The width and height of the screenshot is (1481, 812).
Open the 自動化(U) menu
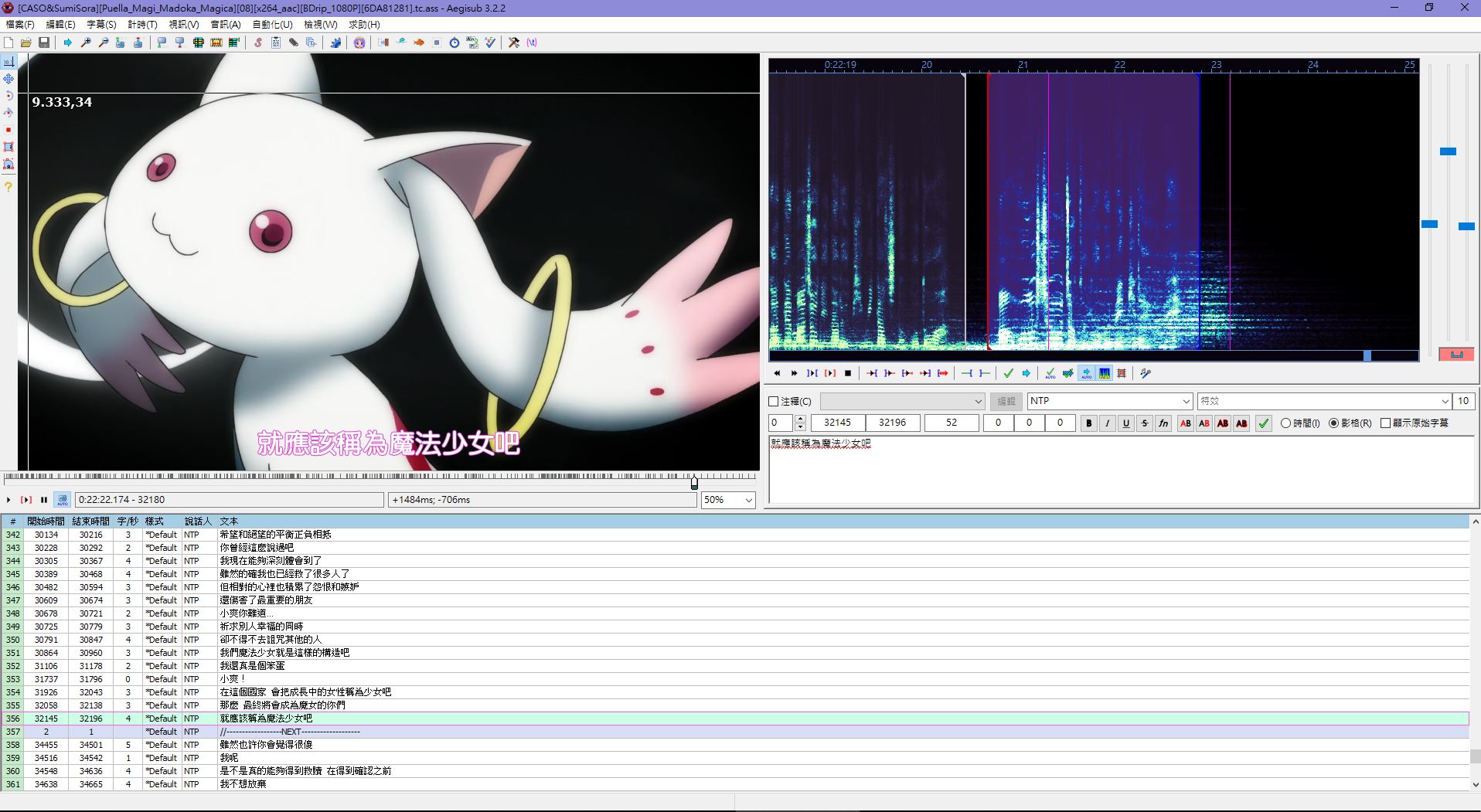(273, 25)
